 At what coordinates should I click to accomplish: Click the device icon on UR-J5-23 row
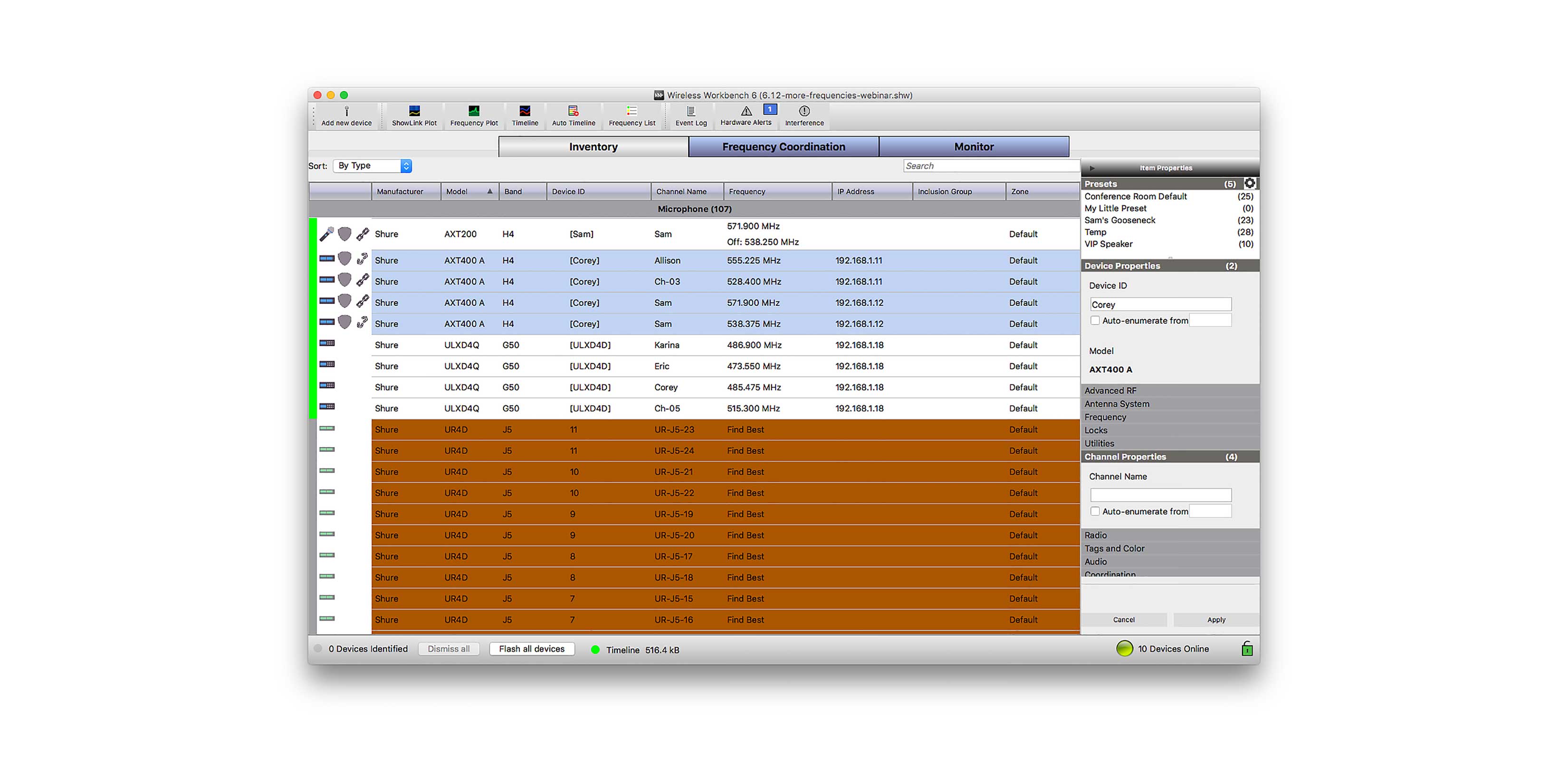point(327,429)
